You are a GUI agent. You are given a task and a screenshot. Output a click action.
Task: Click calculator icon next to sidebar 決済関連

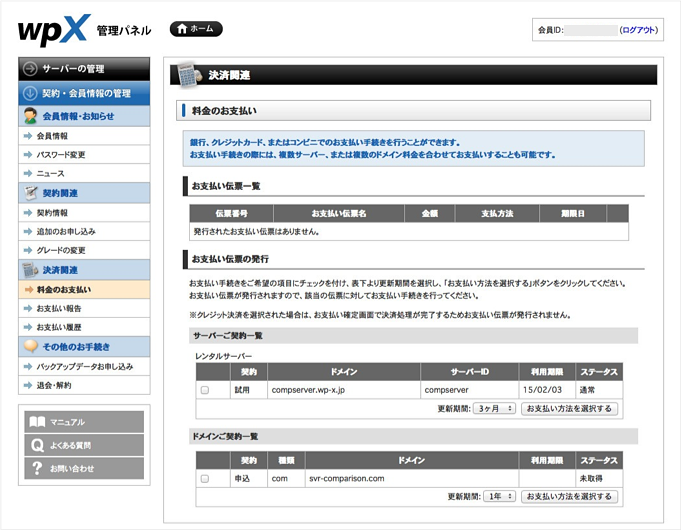click(x=30, y=270)
